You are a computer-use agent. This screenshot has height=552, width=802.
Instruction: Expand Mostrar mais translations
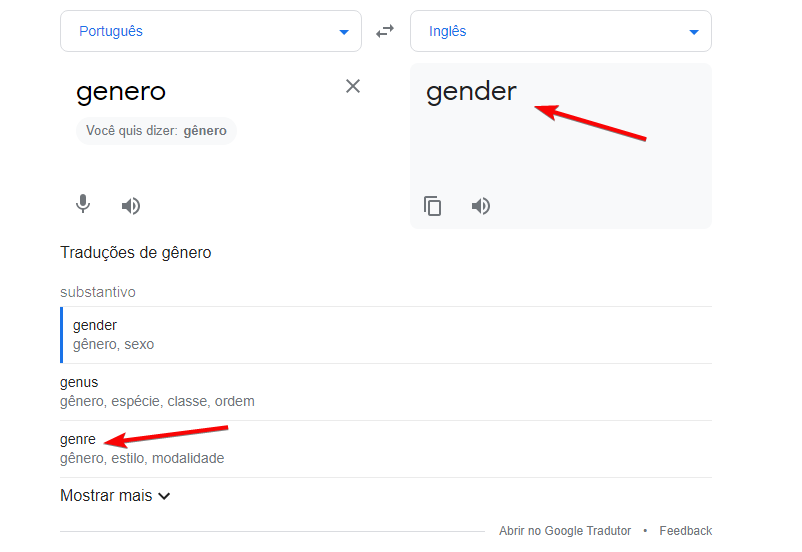(115, 495)
